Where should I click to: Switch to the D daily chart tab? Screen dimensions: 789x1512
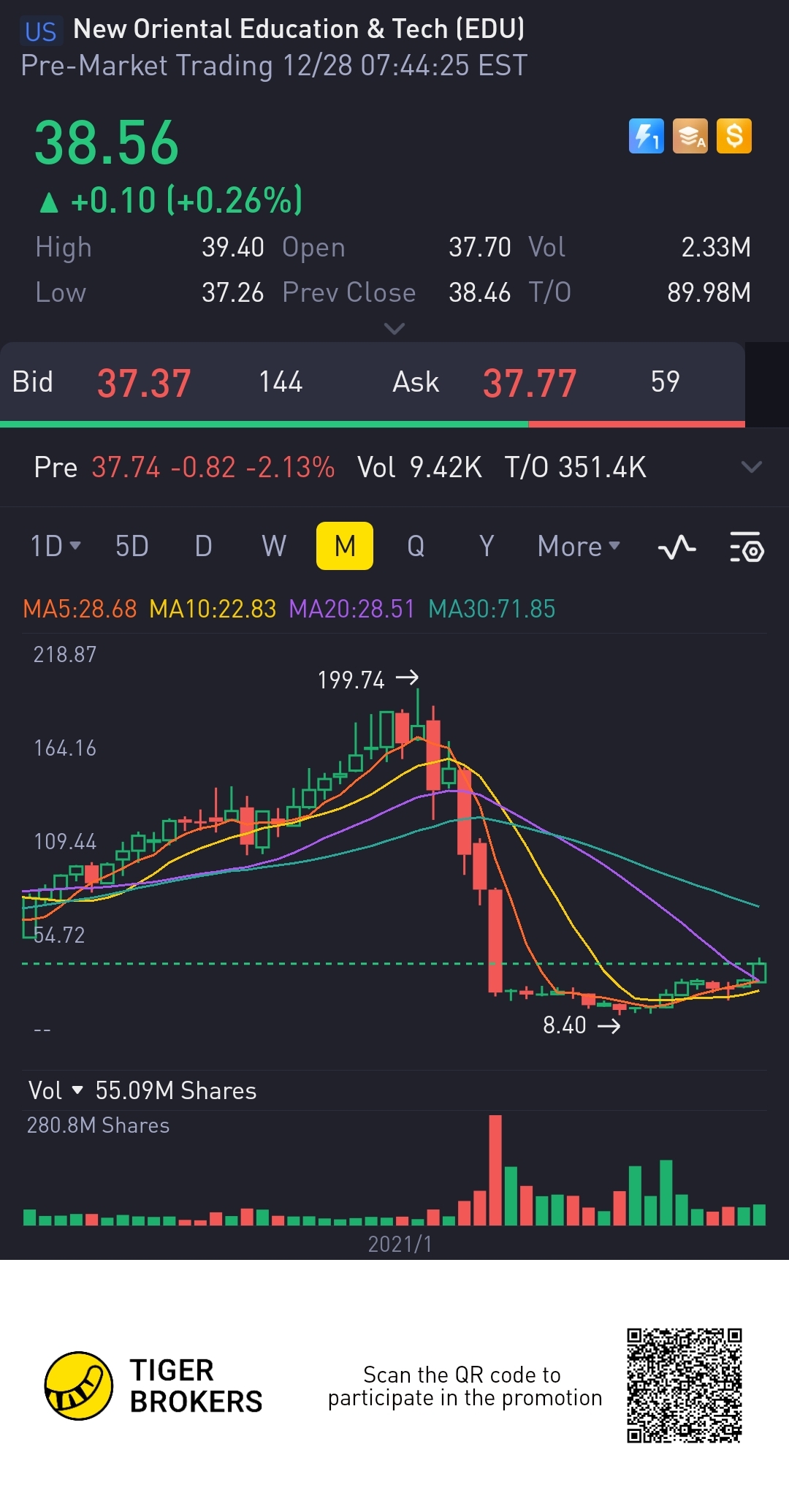click(204, 546)
